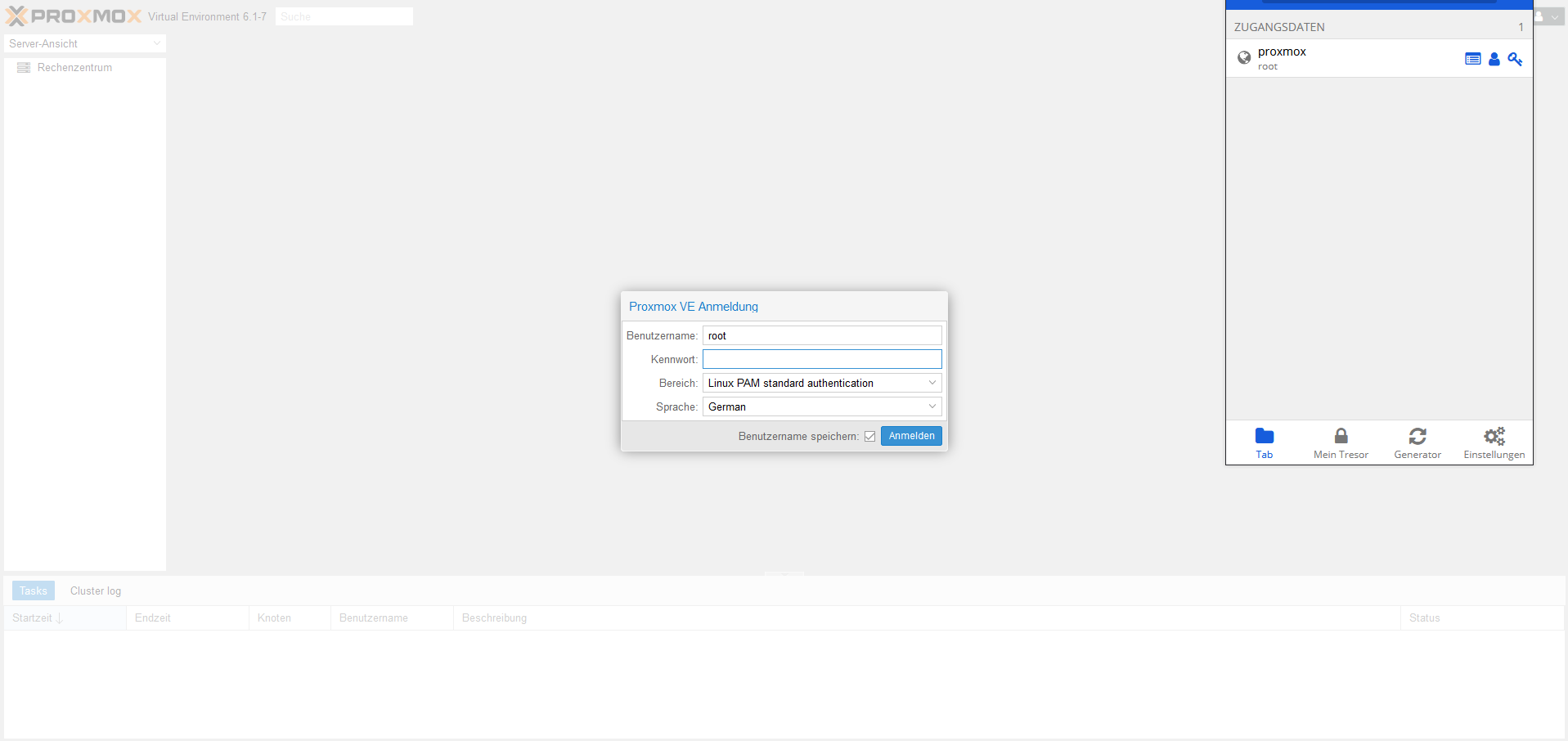Click the Rechenzentrum datacenter icon

pyautogui.click(x=24, y=68)
